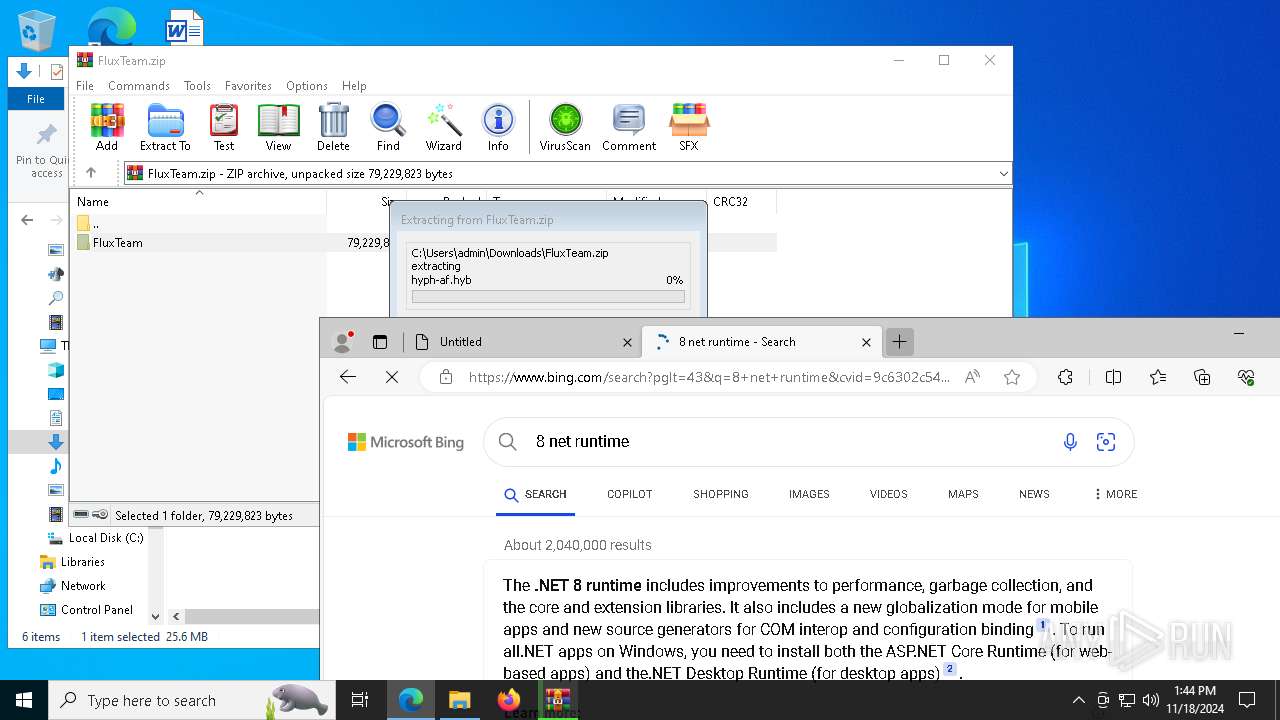Switch to IMAGES results tab
The height and width of the screenshot is (720, 1280).
(809, 494)
